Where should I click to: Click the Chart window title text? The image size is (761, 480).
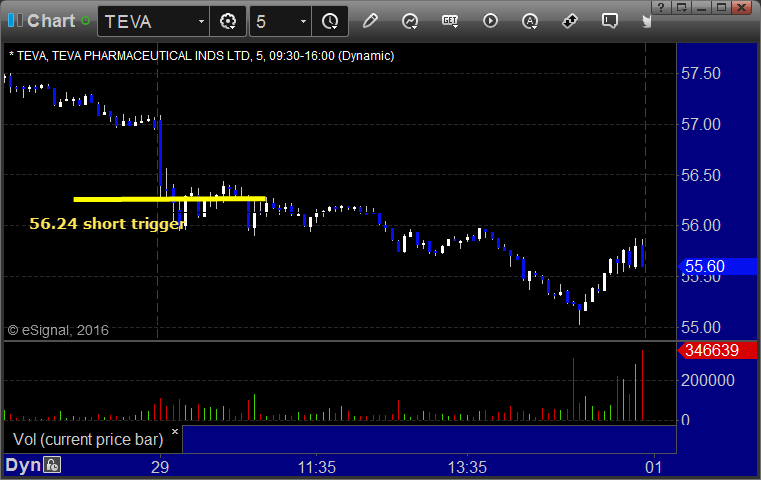(51, 21)
